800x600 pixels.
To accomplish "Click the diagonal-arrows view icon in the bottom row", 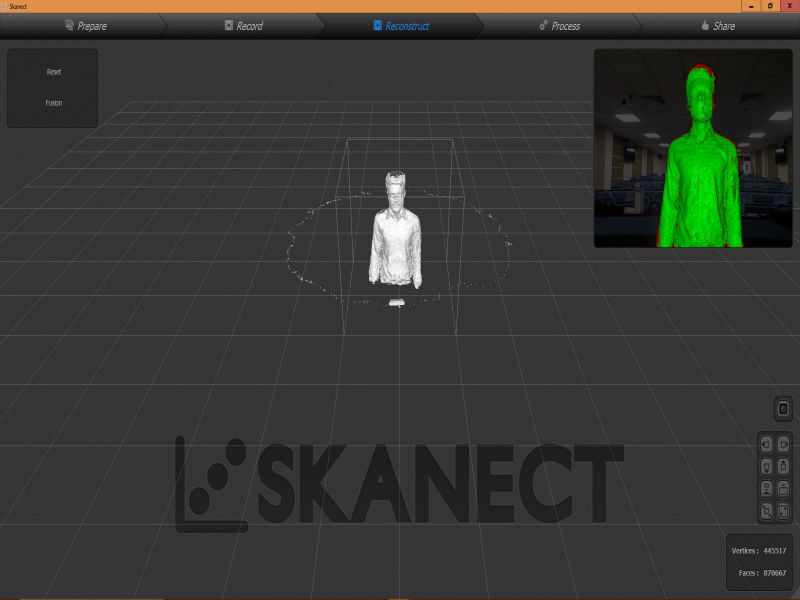I will 766,511.
